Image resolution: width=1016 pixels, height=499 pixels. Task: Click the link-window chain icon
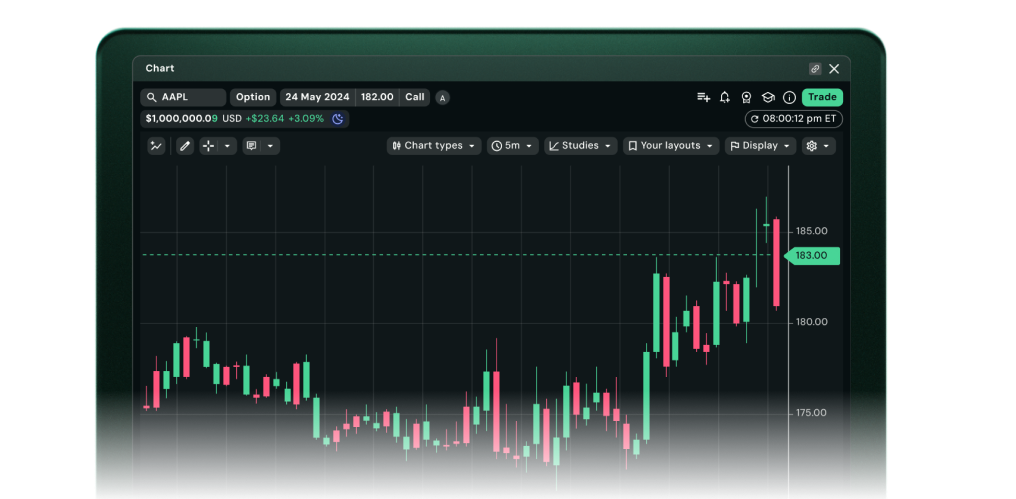click(815, 69)
